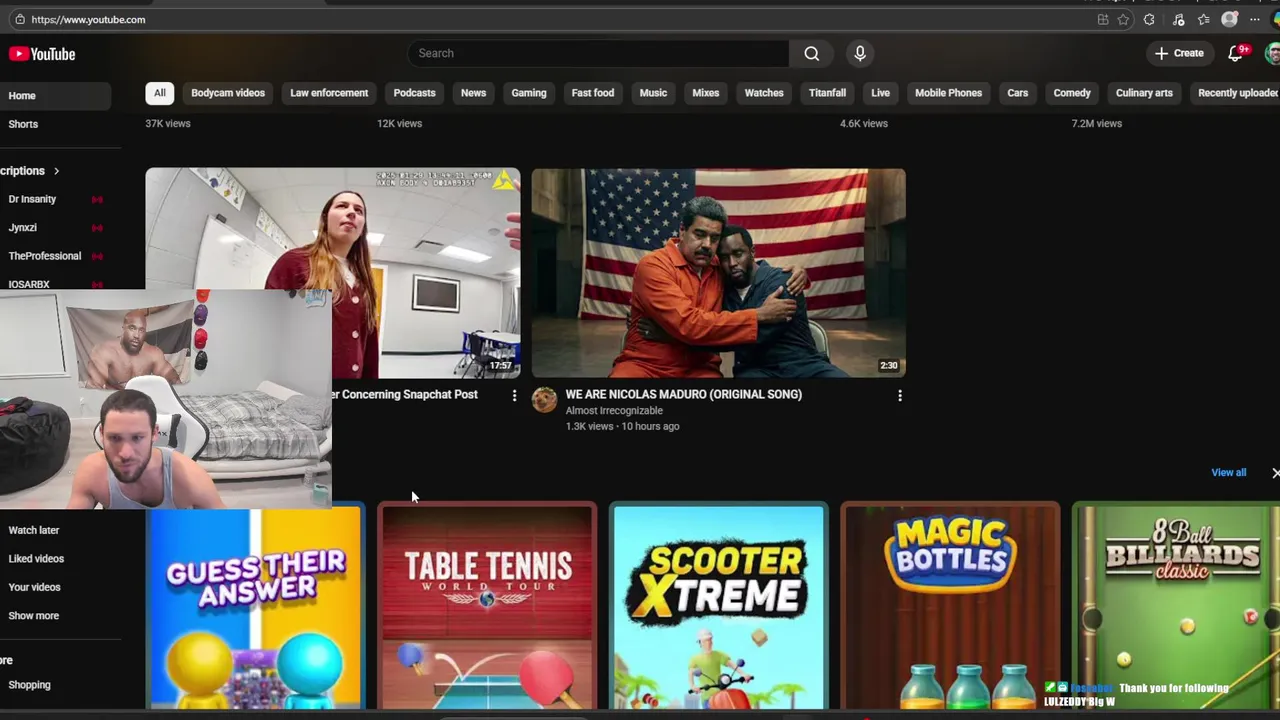Image resolution: width=1280 pixels, height=720 pixels.
Task: Click Almost Irrecognizable channel name
Action: click(614, 411)
